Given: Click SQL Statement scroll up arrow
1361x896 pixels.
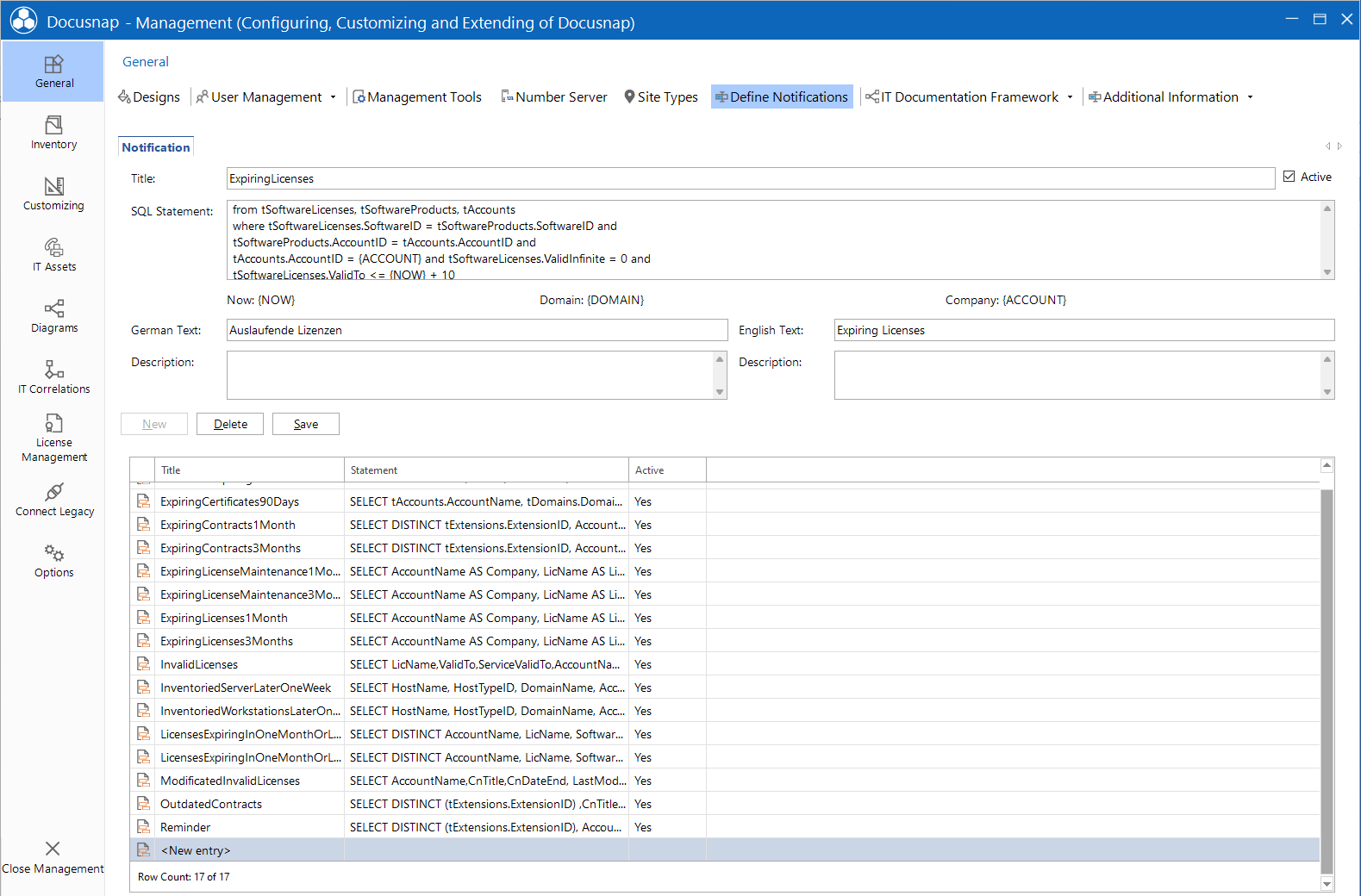Looking at the screenshot, I should click(1327, 208).
